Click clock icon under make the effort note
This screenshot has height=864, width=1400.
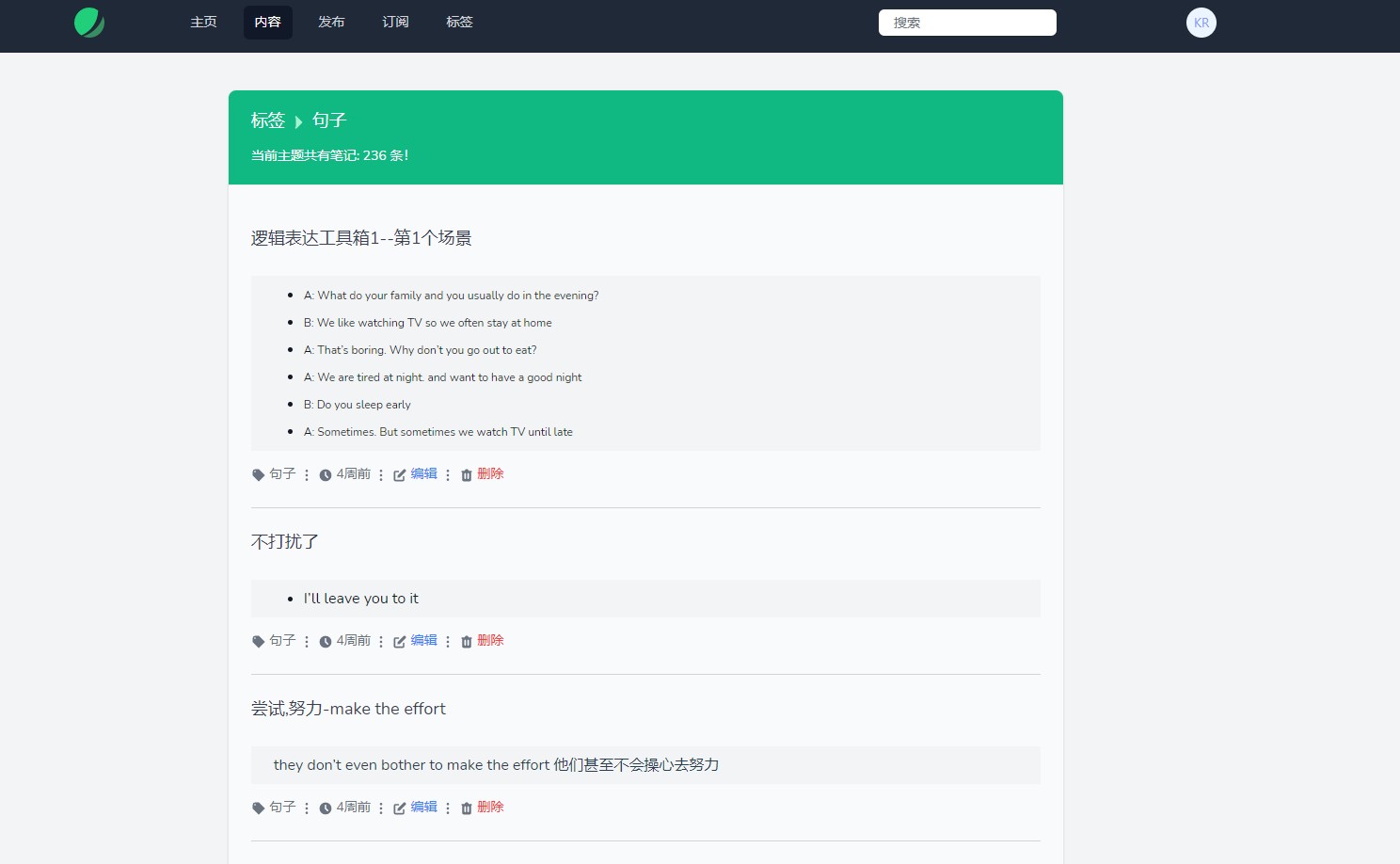click(326, 808)
